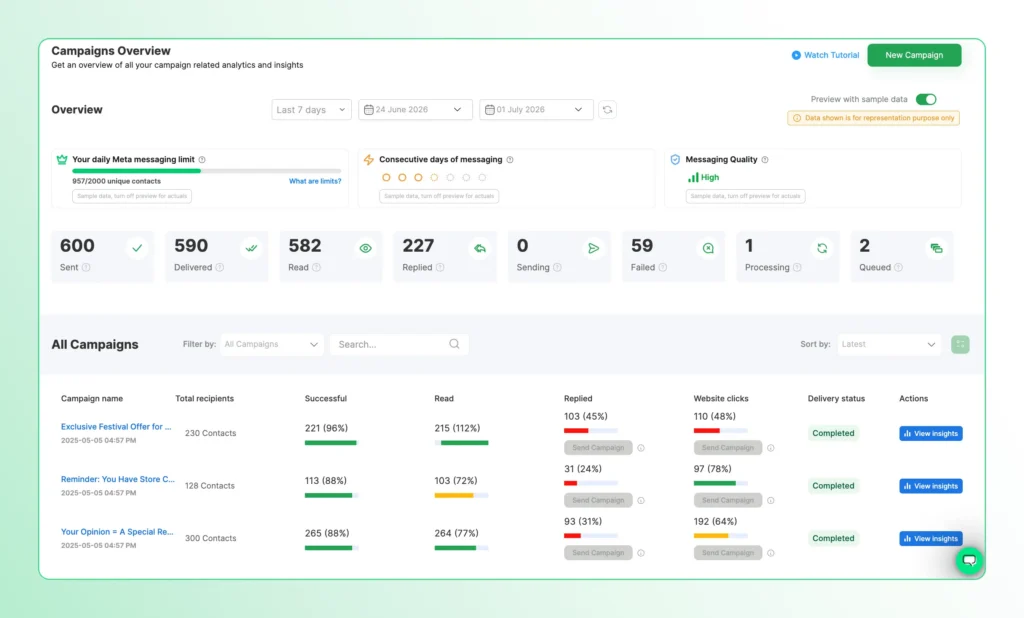Open the Filter by All Campaigns dropdown
This screenshot has height=618, width=1024.
pos(272,344)
